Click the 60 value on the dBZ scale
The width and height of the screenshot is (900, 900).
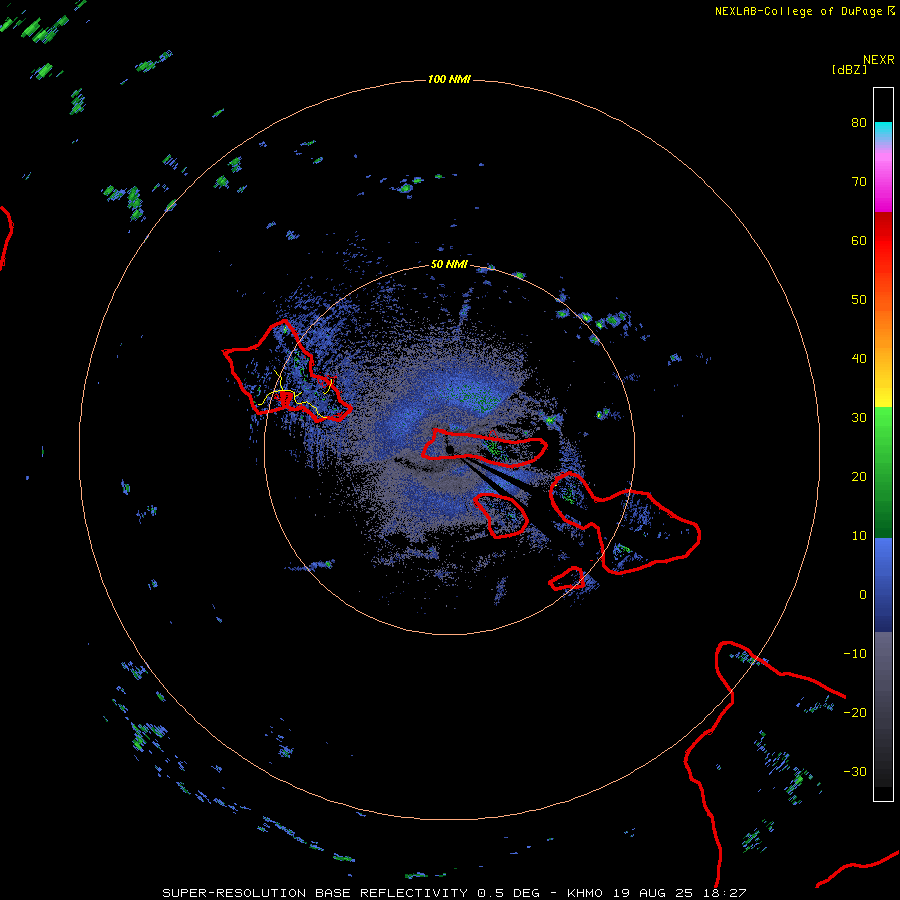859,241
